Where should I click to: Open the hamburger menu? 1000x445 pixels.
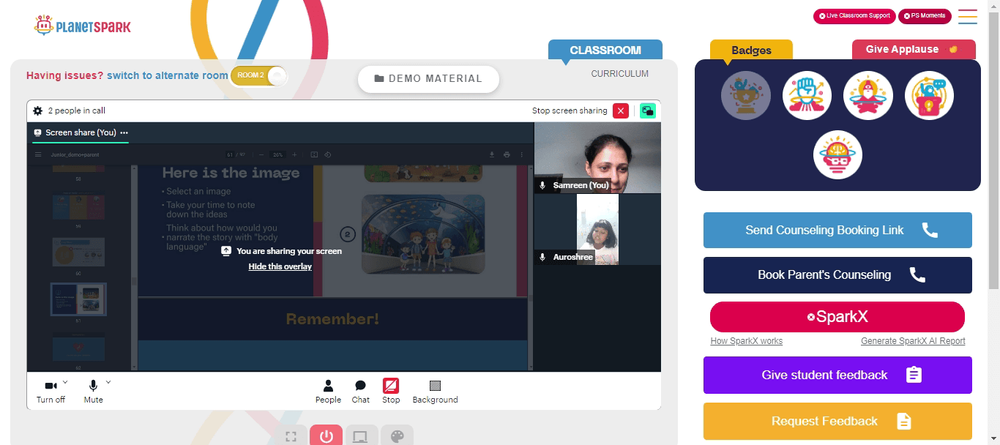point(967,17)
